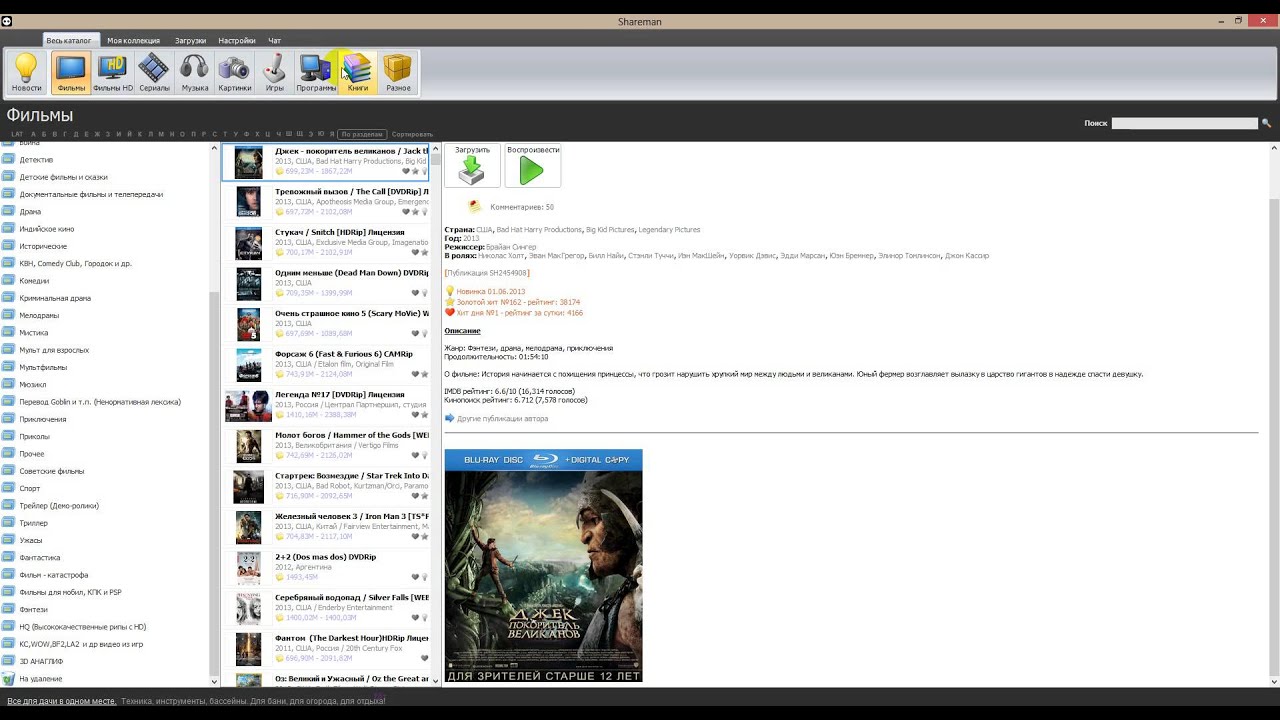Open the Фильмы HD category

(113, 73)
